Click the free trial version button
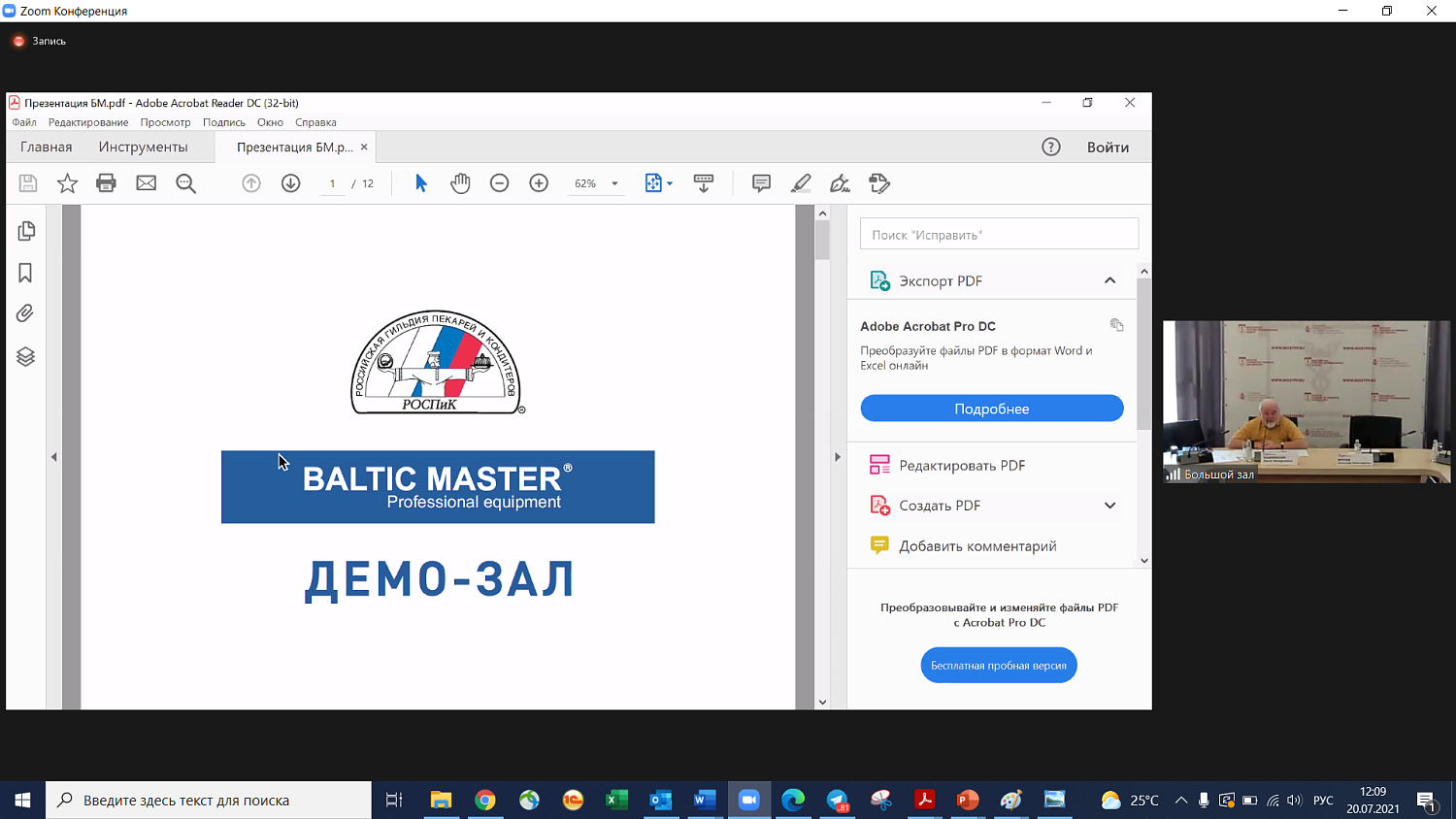Image resolution: width=1456 pixels, height=819 pixels. (999, 665)
